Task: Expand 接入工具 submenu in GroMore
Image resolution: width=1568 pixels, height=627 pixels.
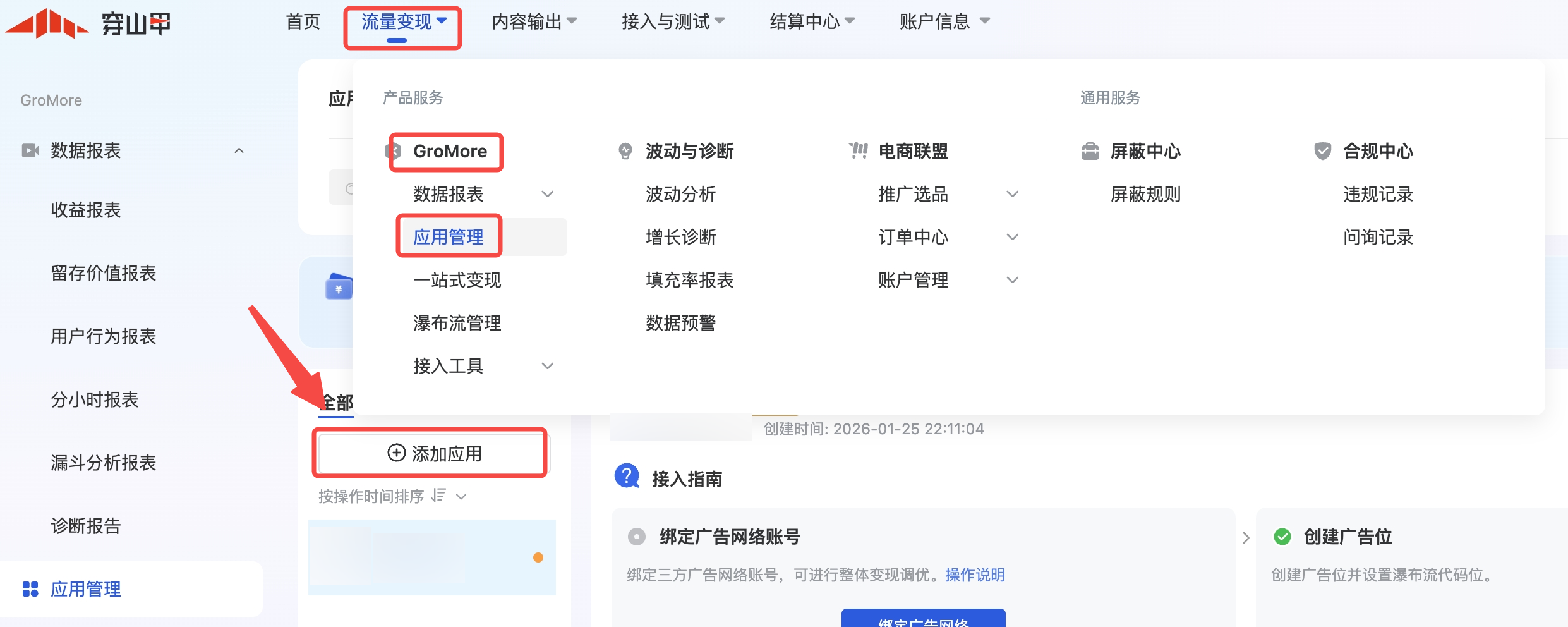Action: click(x=547, y=366)
